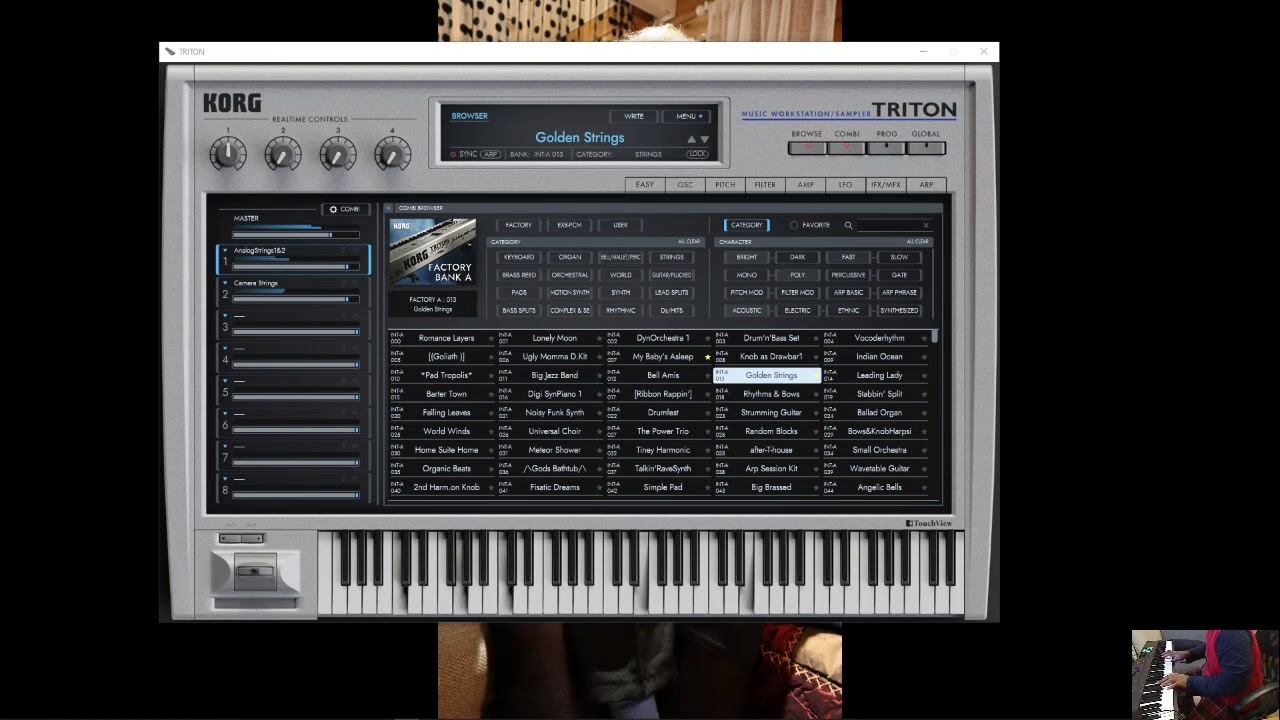Star the Drumfest preset
1280x720 pixels.
pyautogui.click(x=708, y=413)
